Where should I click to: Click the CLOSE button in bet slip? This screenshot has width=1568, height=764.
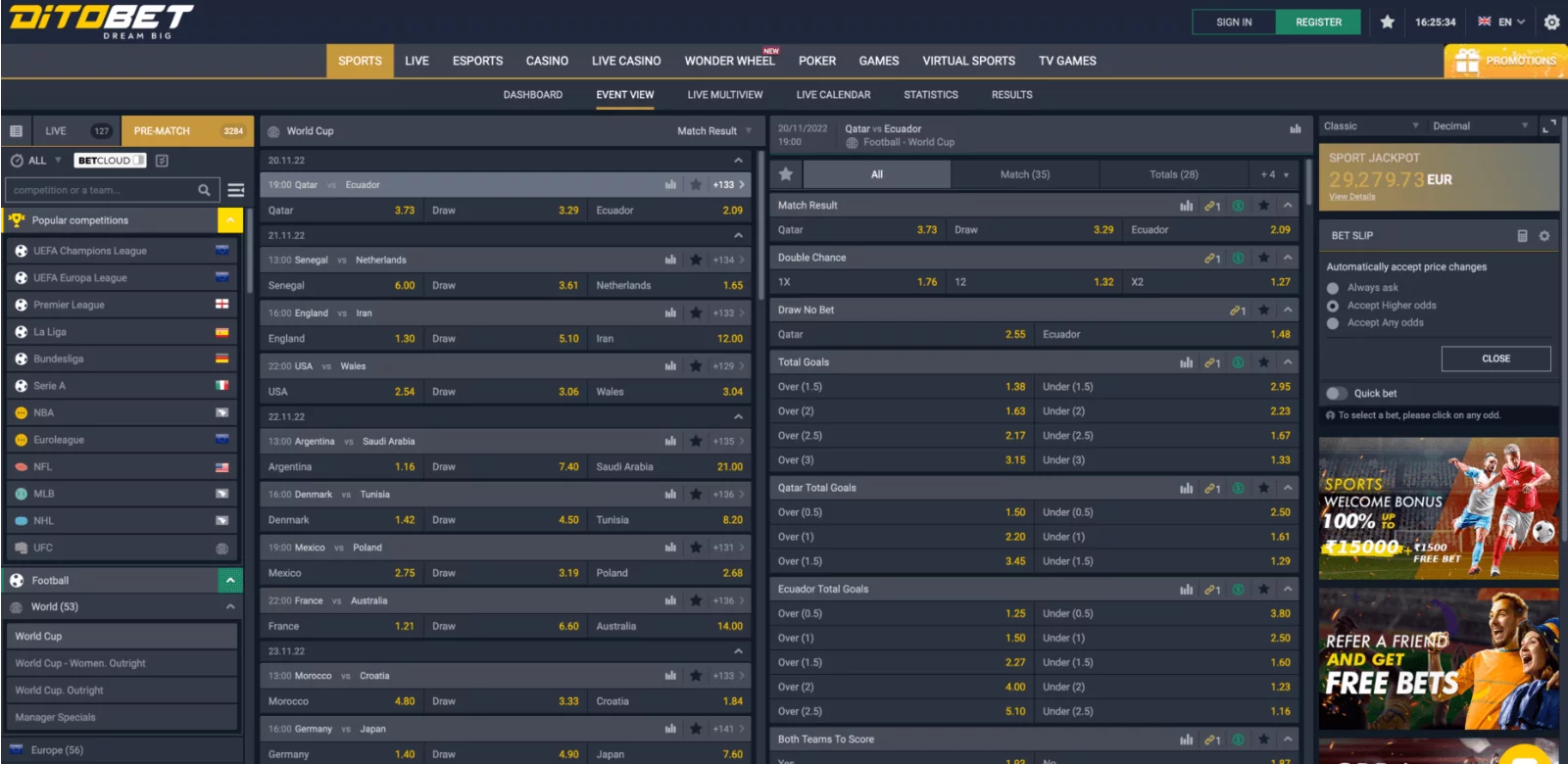tap(1495, 358)
